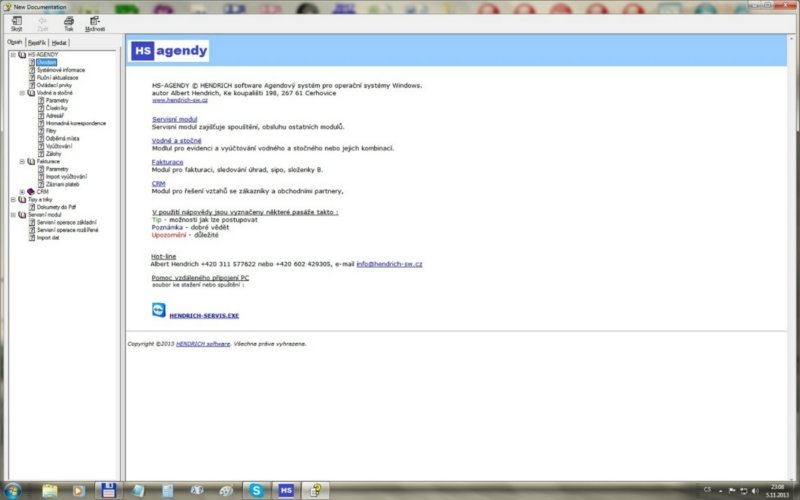
Task: Select the highlighted Úvodem tree item
Action: pos(46,62)
